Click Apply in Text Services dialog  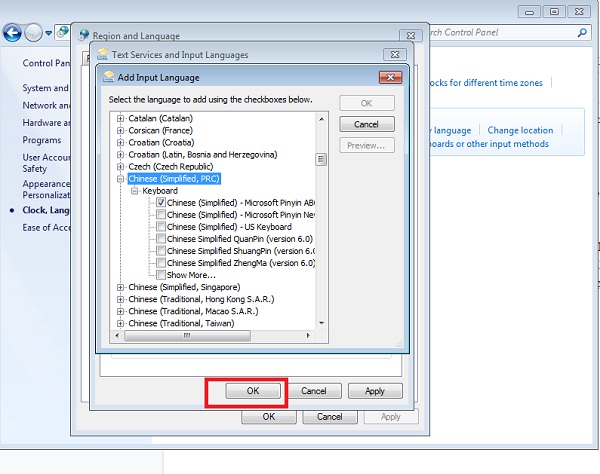[375, 391]
